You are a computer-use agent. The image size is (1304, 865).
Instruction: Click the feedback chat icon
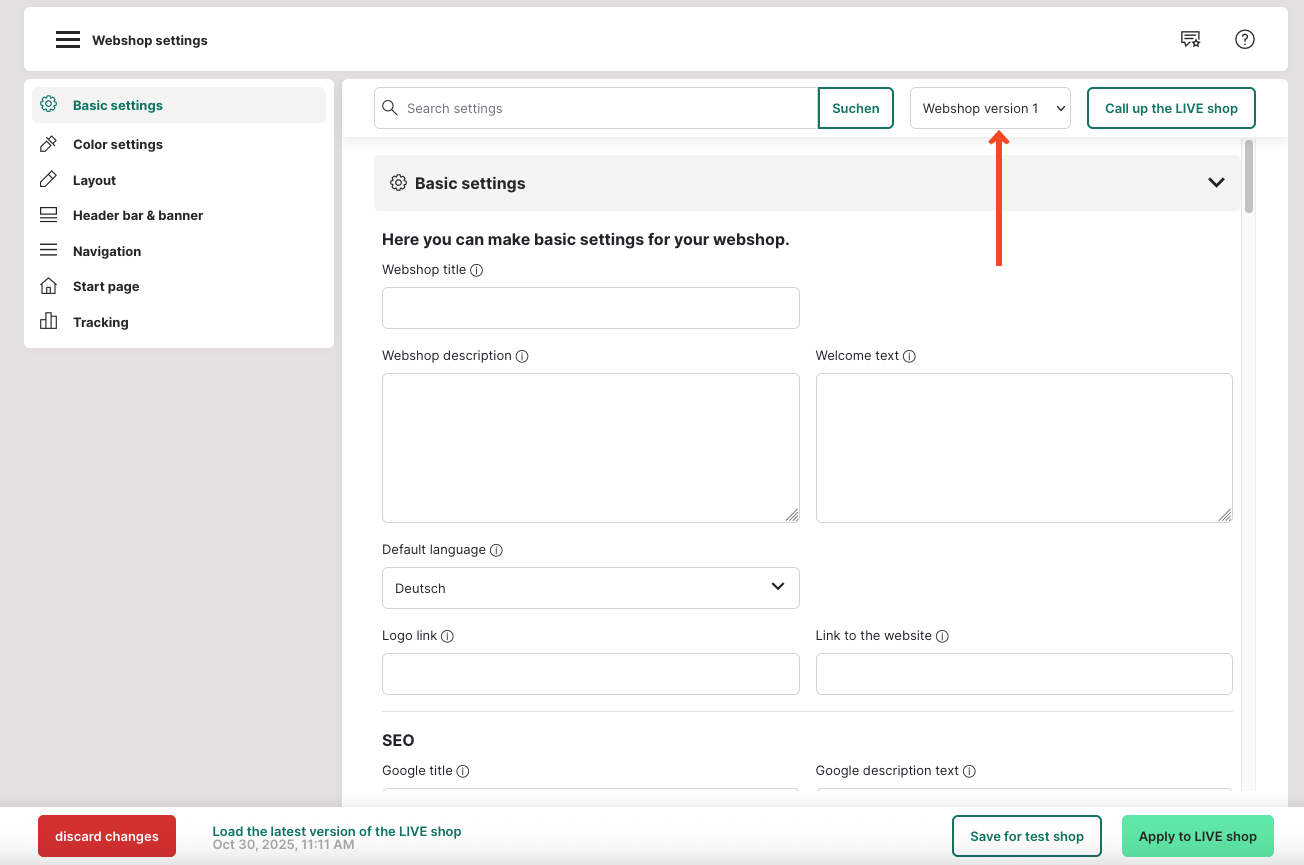1190,39
